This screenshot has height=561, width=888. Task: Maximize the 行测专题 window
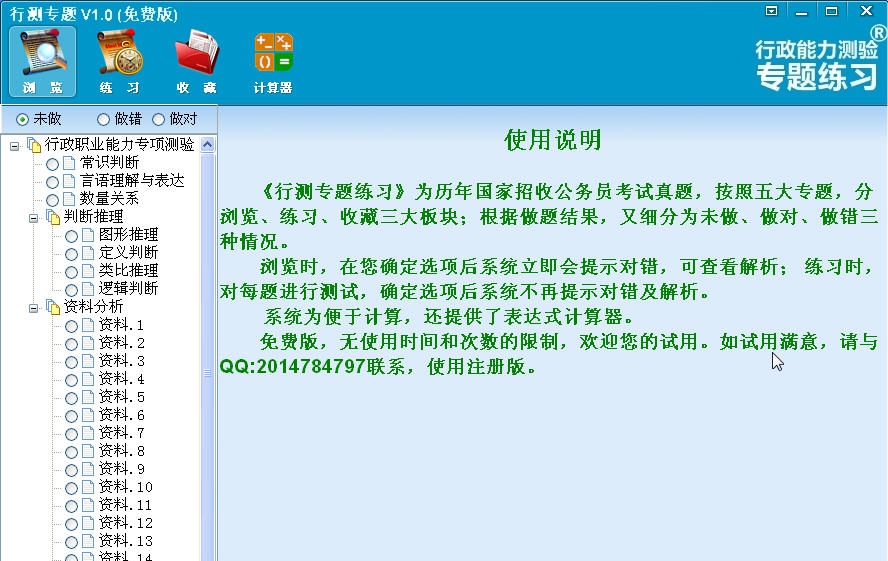click(831, 11)
